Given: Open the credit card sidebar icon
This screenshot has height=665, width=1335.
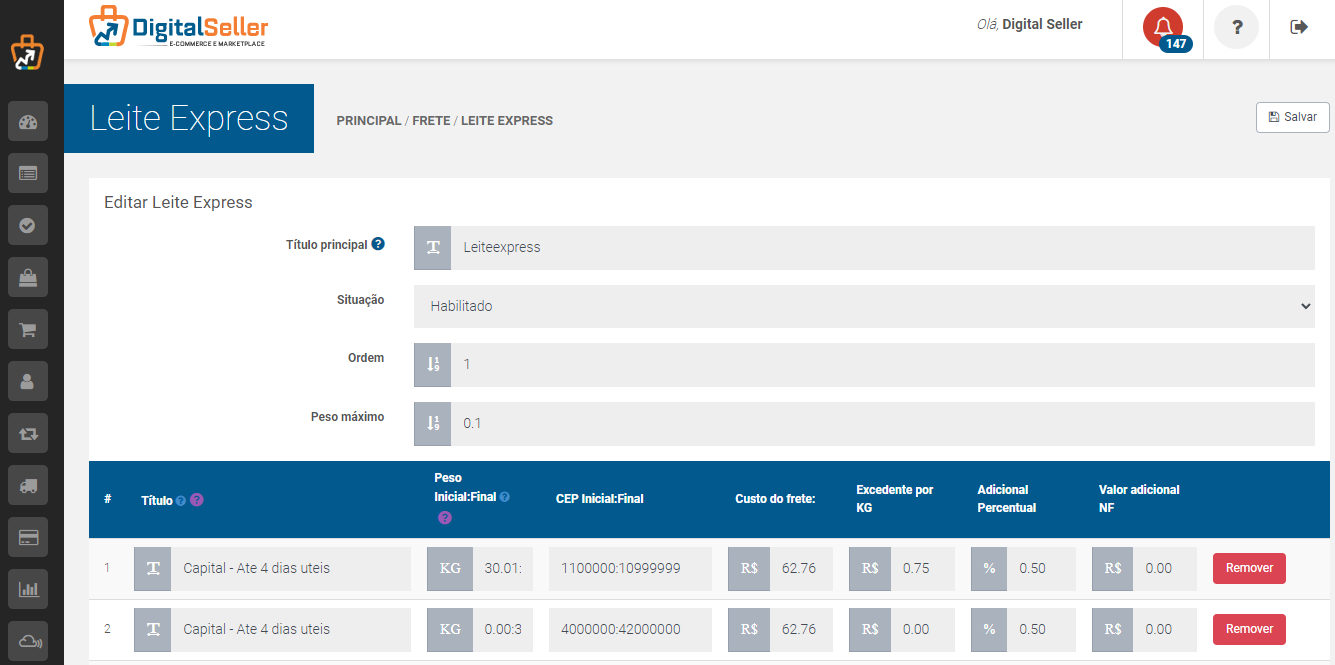Looking at the screenshot, I should 28,537.
